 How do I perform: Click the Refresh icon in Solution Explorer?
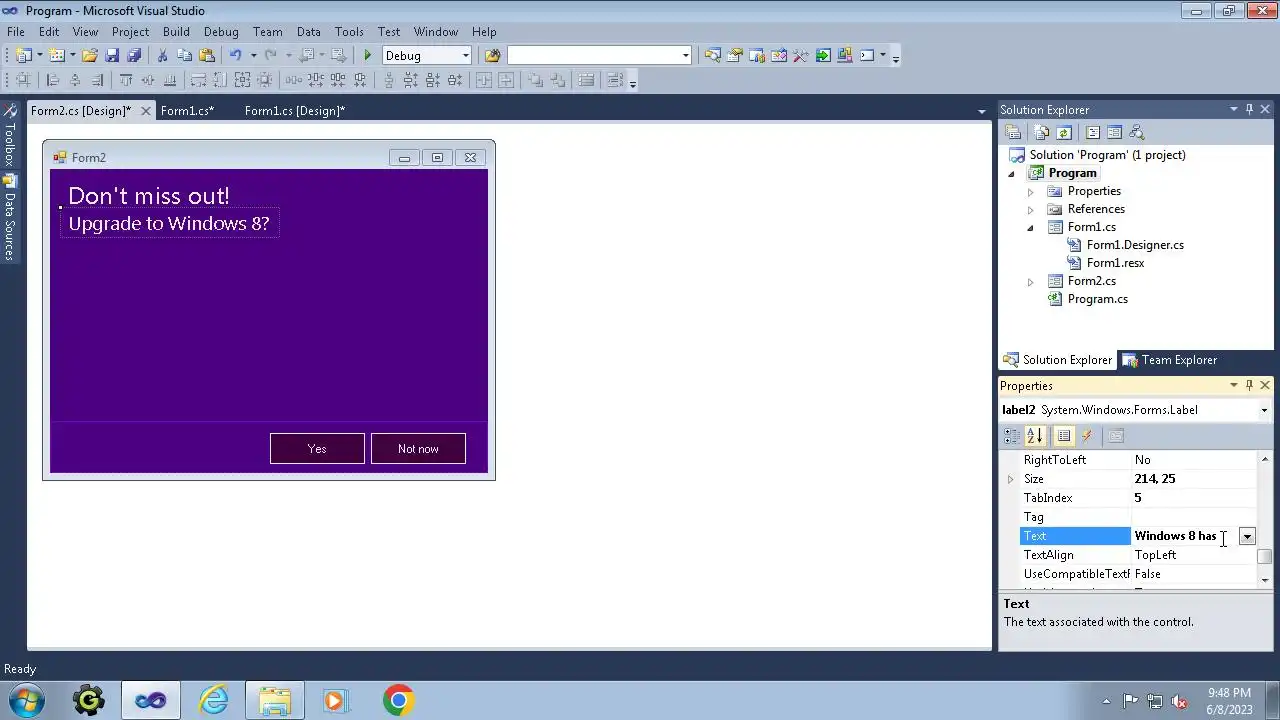pyautogui.click(x=1064, y=132)
